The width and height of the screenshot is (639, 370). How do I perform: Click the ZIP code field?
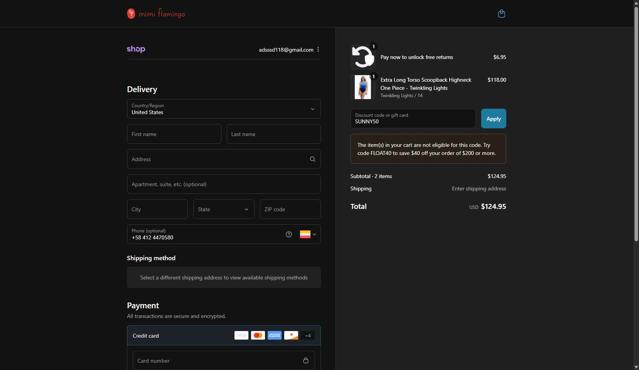pyautogui.click(x=290, y=209)
